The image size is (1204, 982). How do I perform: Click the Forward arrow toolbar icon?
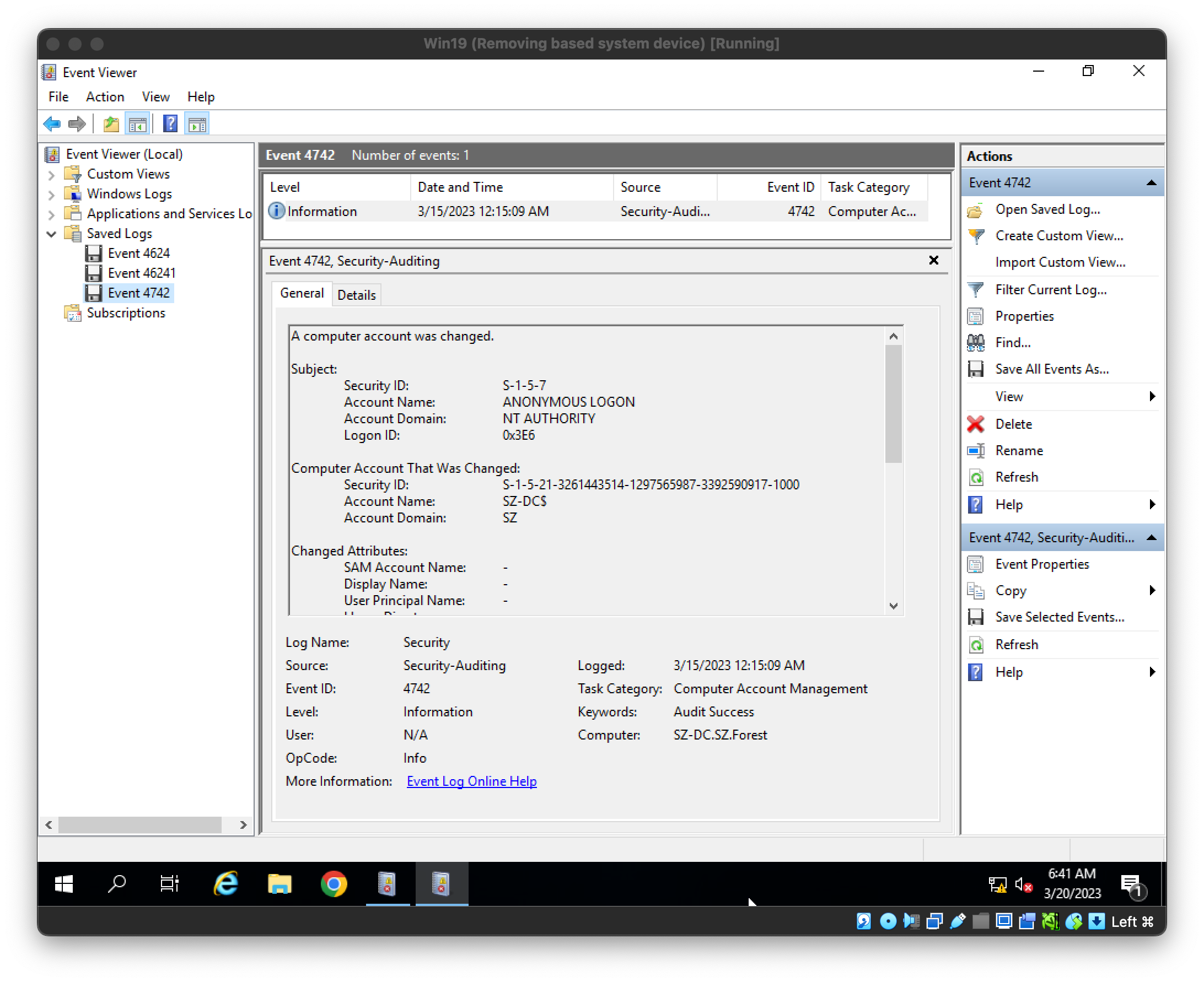(x=77, y=123)
